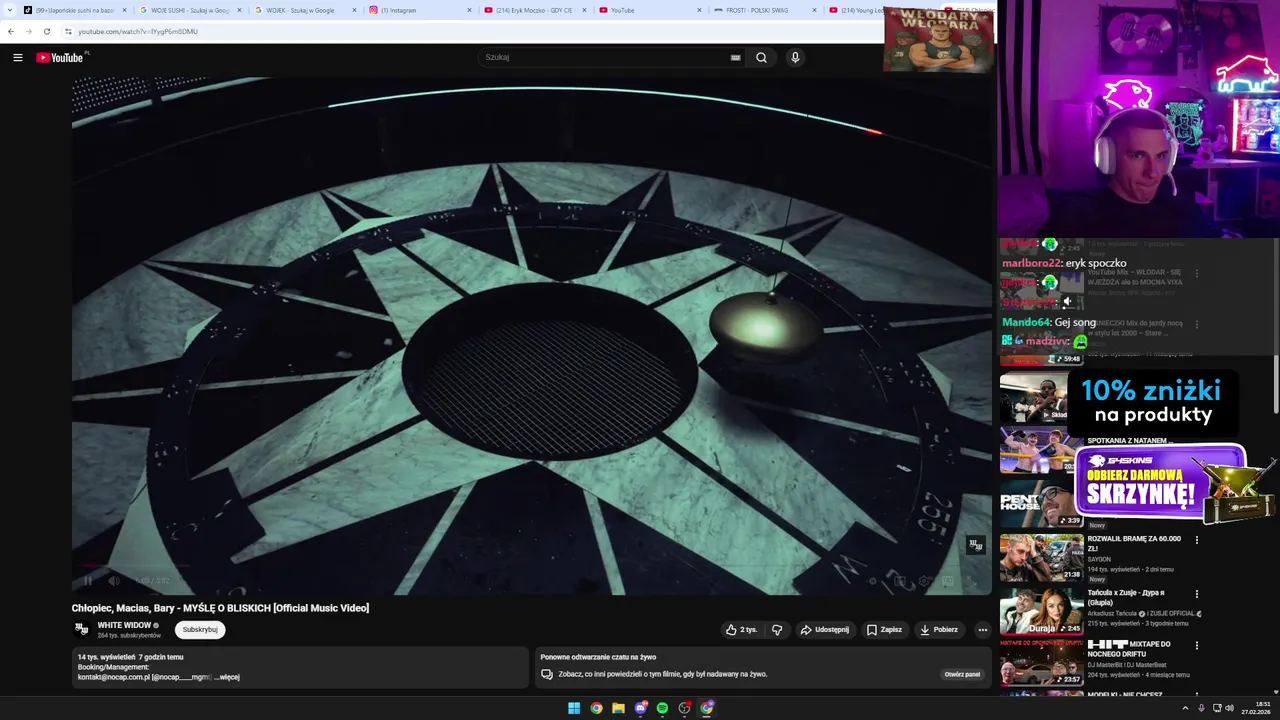
Task: Click the Otwórz panel button
Action: (962, 674)
